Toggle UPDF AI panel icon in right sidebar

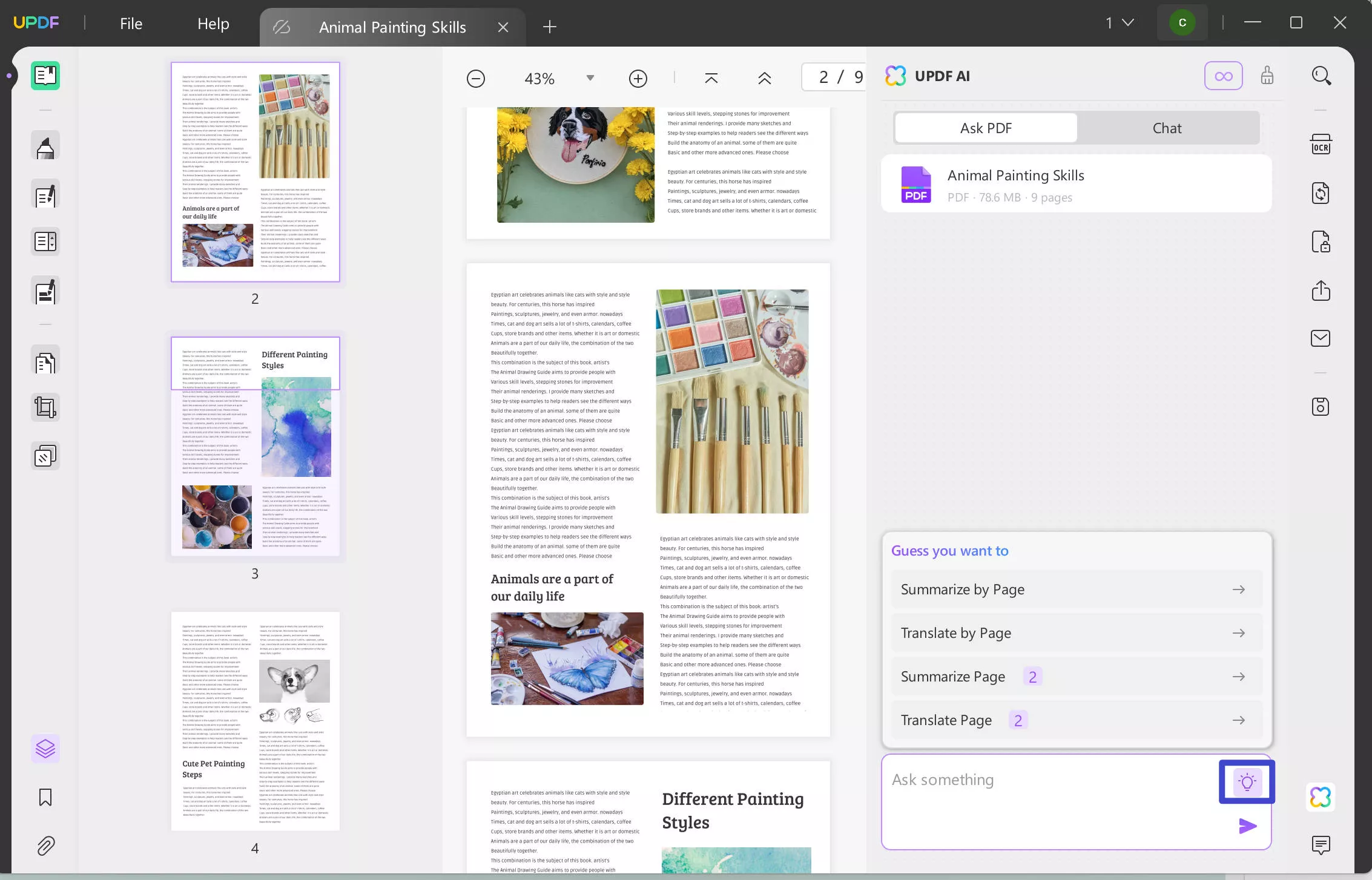(1321, 797)
